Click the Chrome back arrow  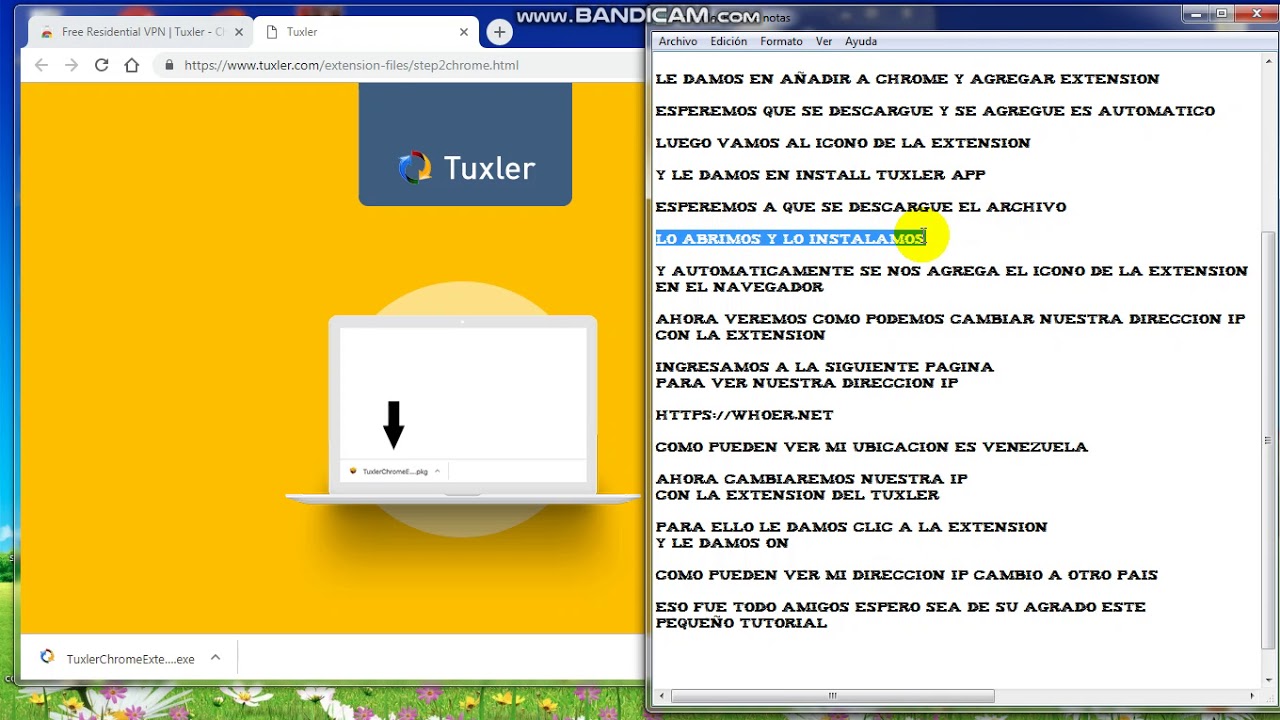pos(41,65)
